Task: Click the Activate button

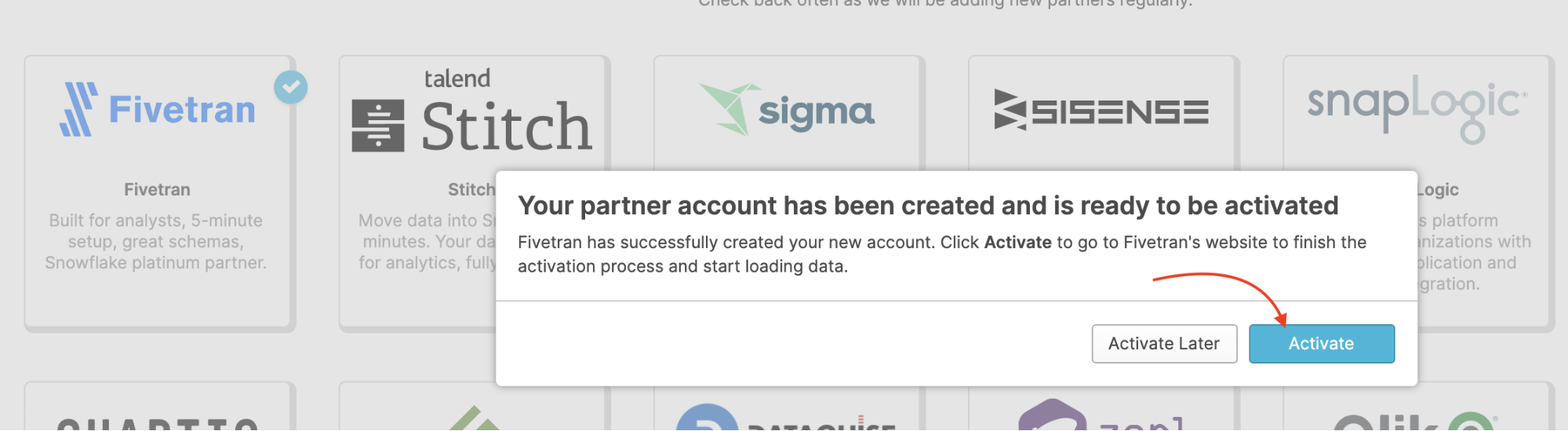Action: [x=1321, y=344]
